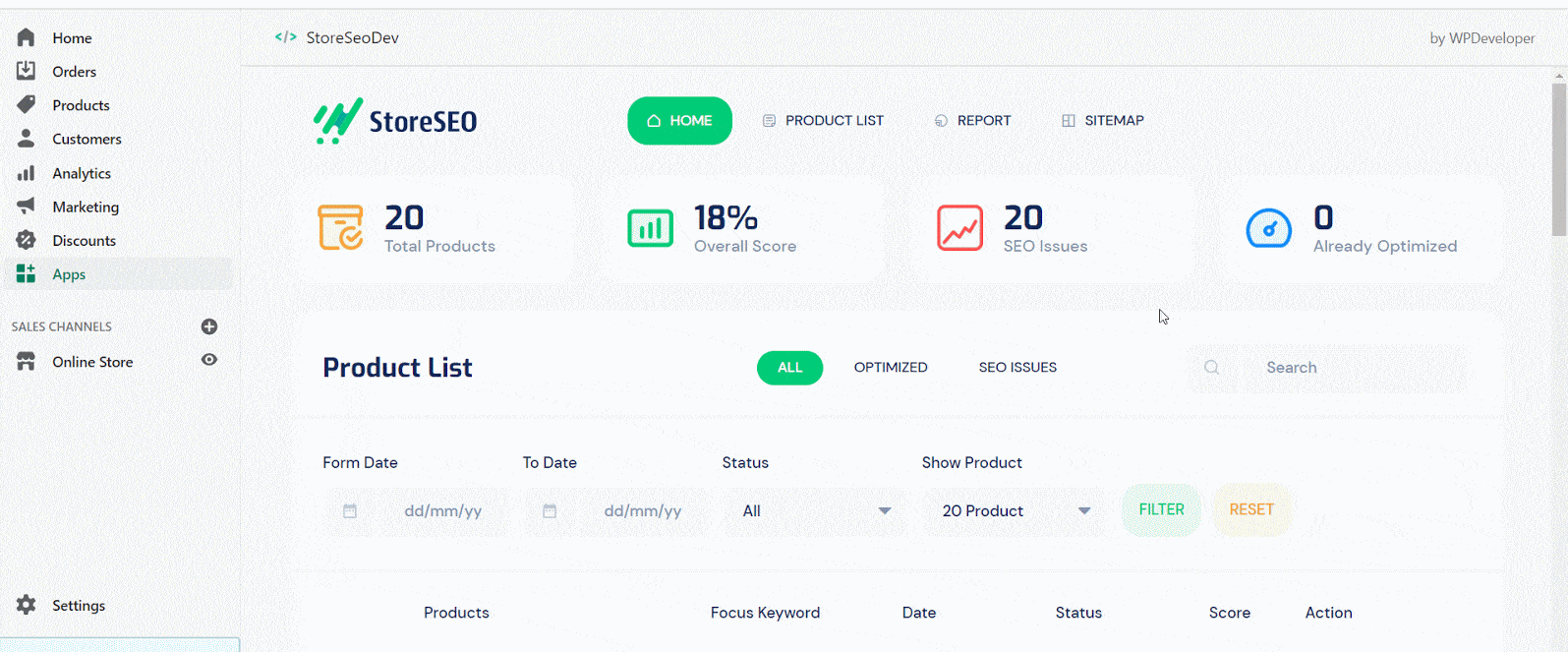Go to the SITEMAP tab
Image resolution: width=1568 pixels, height=652 pixels.
click(1103, 120)
